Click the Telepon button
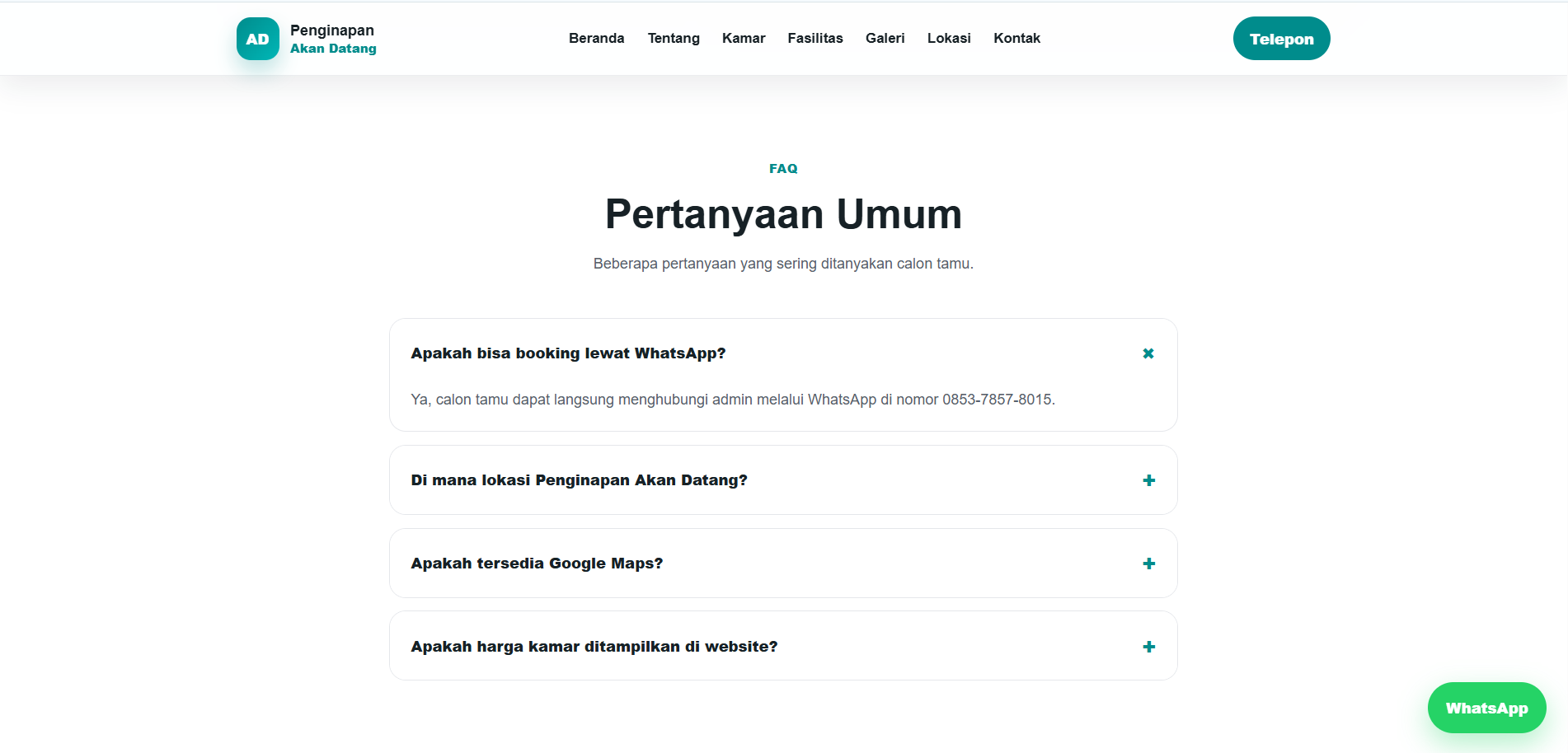 [1281, 39]
